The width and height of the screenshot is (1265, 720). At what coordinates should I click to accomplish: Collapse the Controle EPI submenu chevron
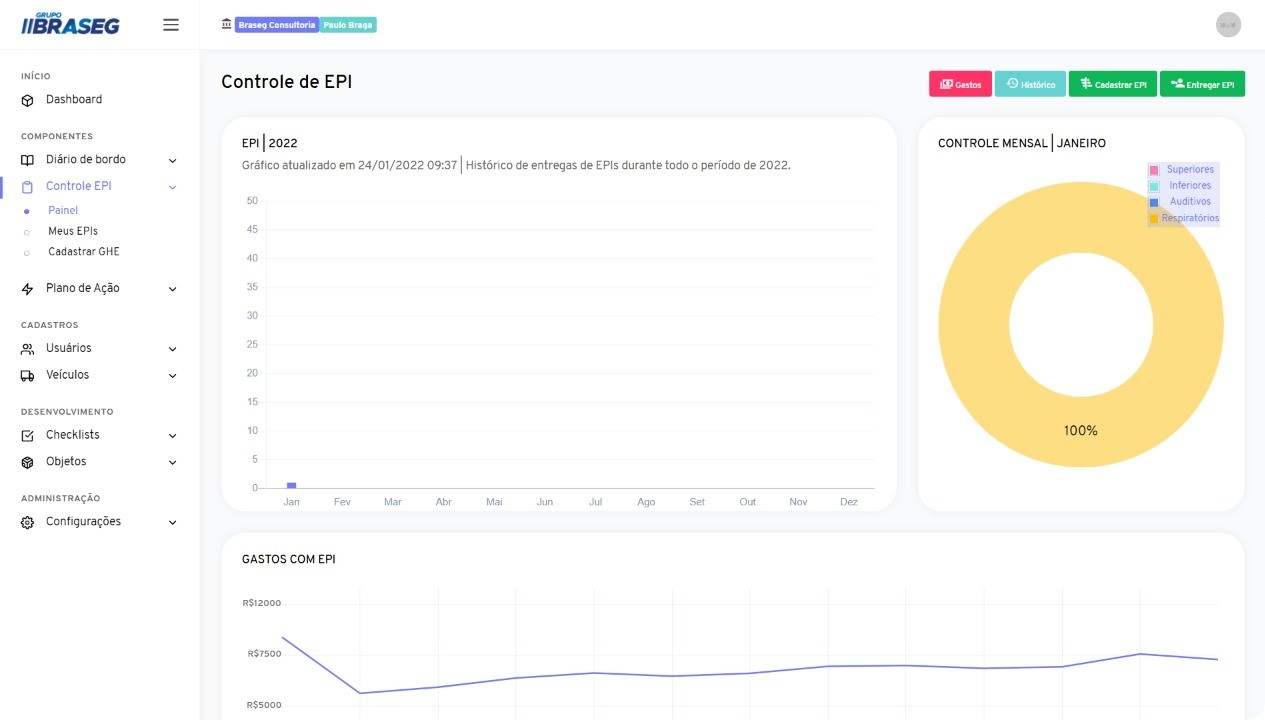coord(172,187)
